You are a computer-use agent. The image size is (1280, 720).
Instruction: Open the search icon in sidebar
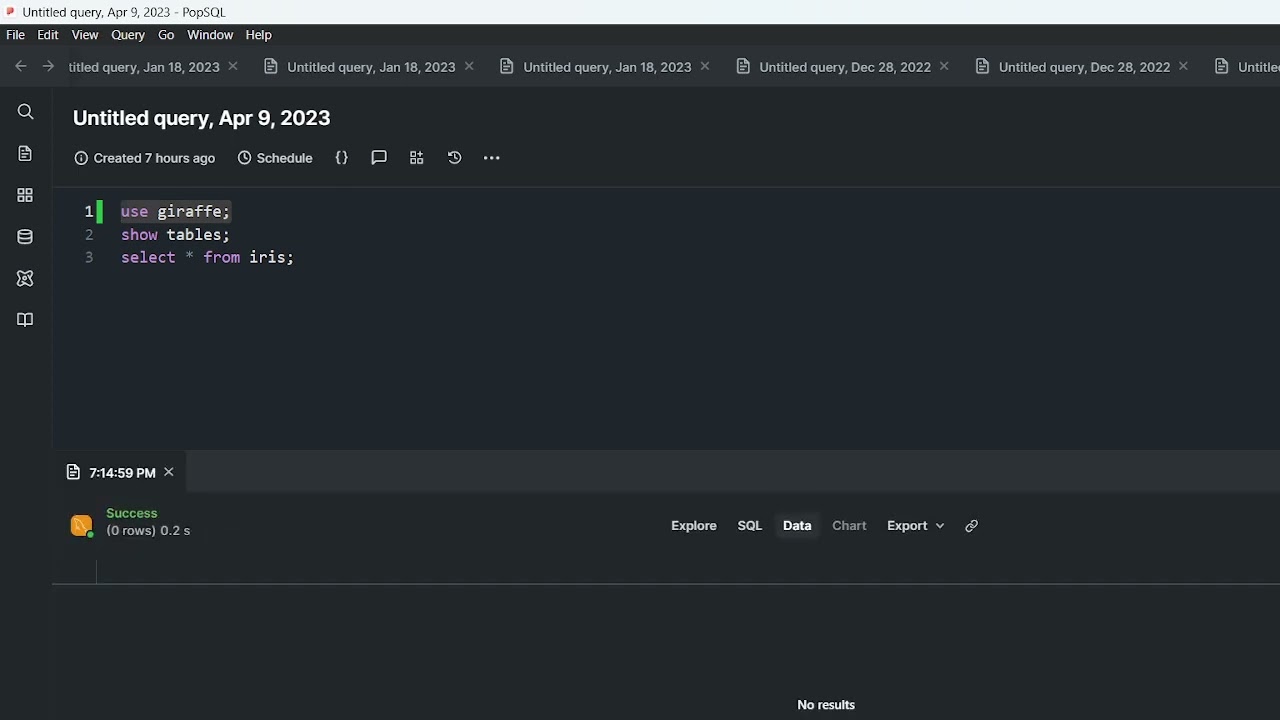[x=26, y=112]
